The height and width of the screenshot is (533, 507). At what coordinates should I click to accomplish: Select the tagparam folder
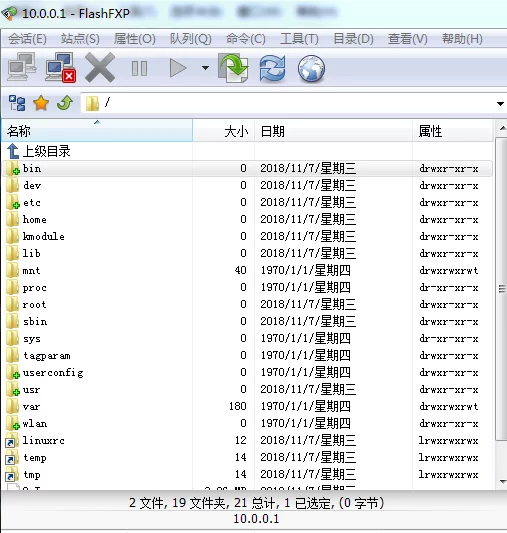tap(247, 355)
